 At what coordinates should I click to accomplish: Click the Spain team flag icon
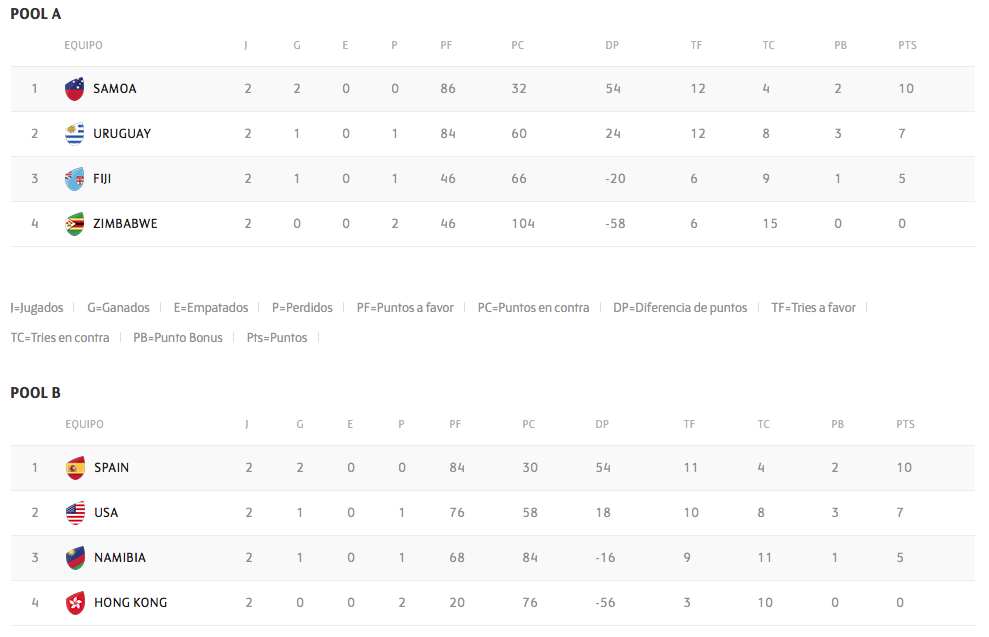click(75, 468)
